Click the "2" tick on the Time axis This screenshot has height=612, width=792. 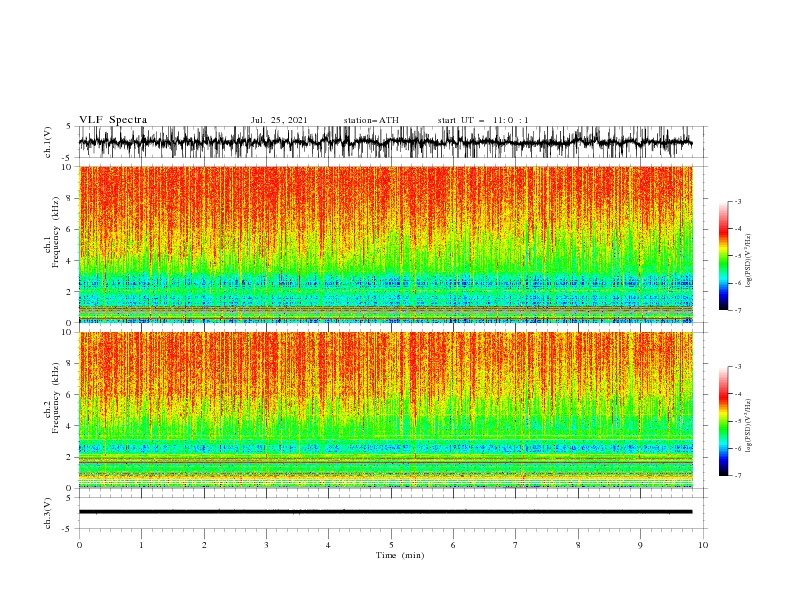pyautogui.click(x=204, y=545)
